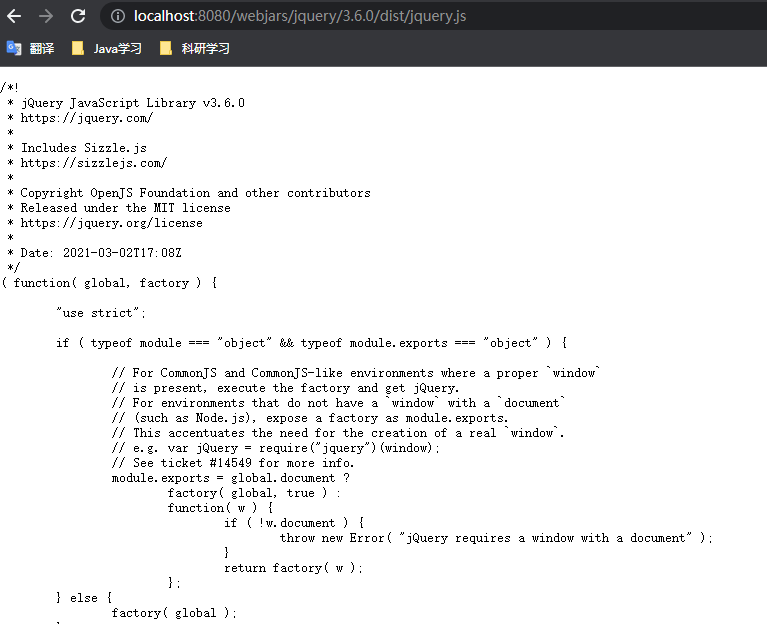Viewport: 767px width, 624px height.
Task: Click the 'Date: 2021-03-02T17:08Z' line
Action: pyautogui.click(x=101, y=253)
